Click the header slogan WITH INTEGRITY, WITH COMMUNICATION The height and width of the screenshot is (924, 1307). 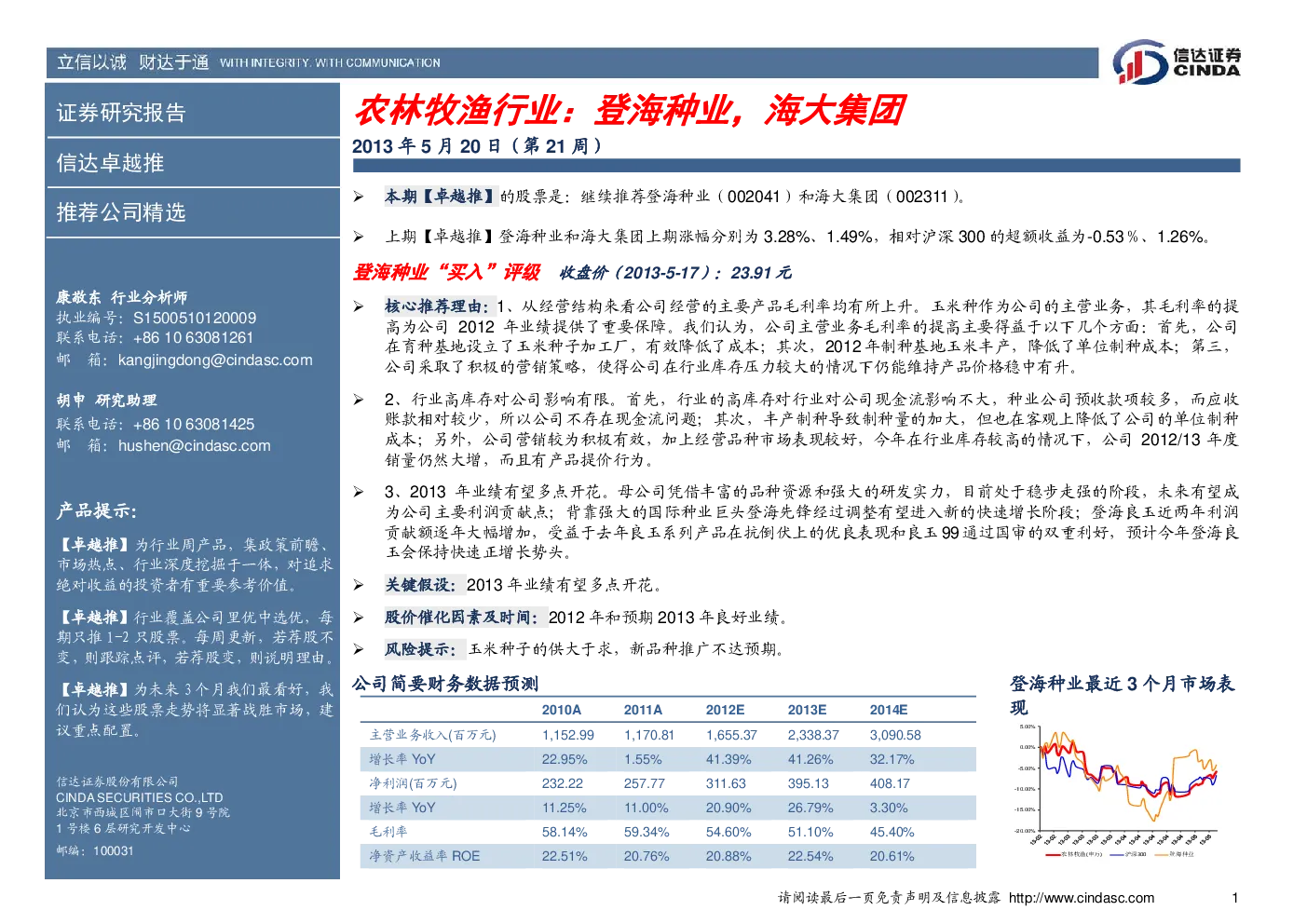point(330,63)
